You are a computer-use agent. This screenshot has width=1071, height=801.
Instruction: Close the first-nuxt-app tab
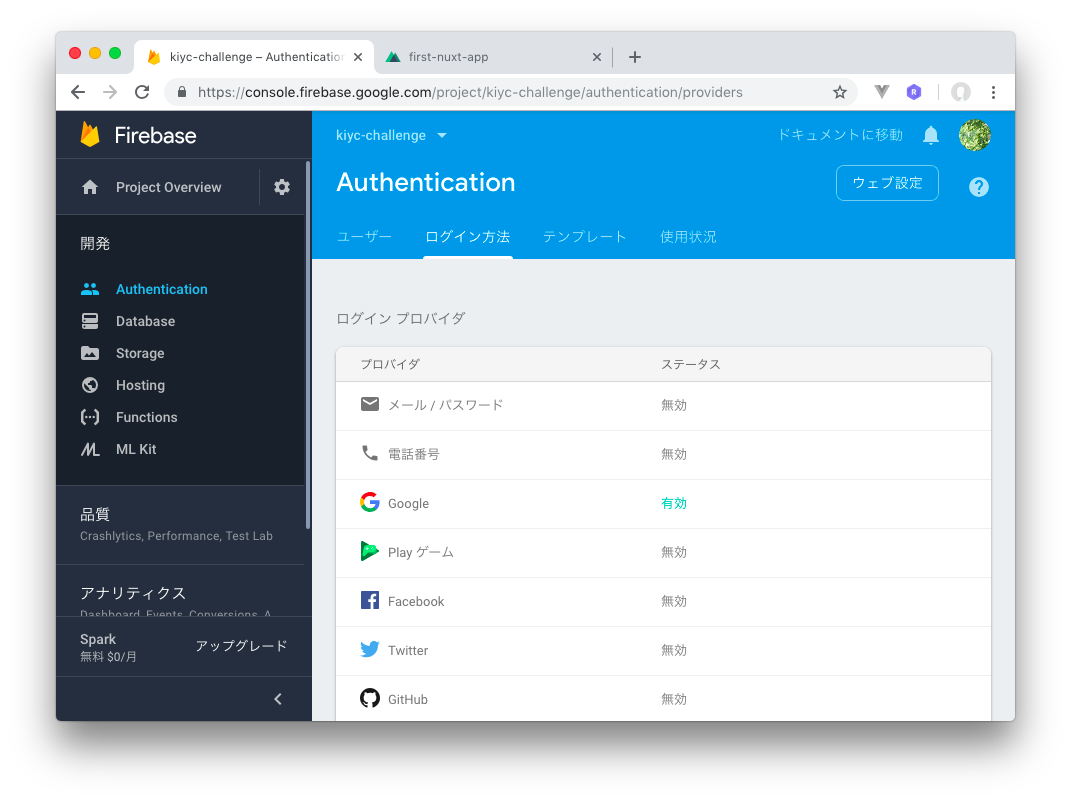click(x=596, y=57)
